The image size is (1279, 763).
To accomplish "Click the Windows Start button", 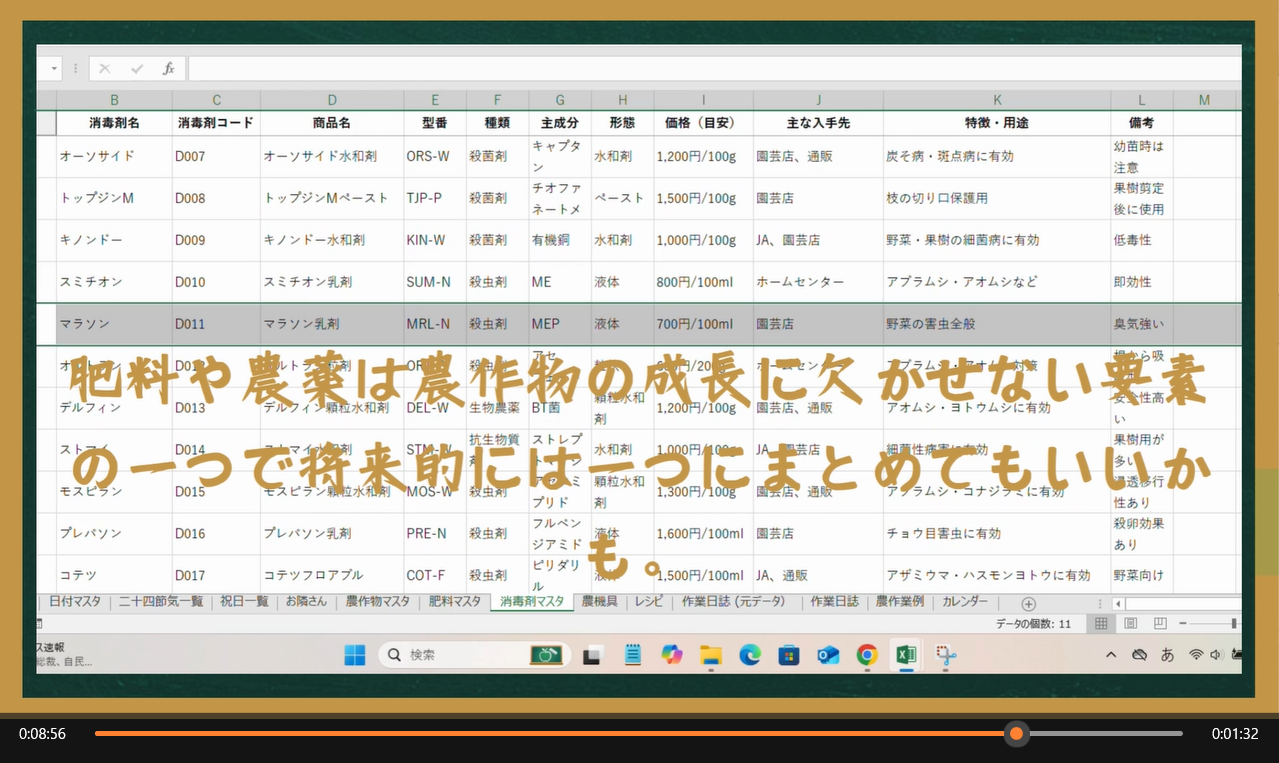I will 355,655.
